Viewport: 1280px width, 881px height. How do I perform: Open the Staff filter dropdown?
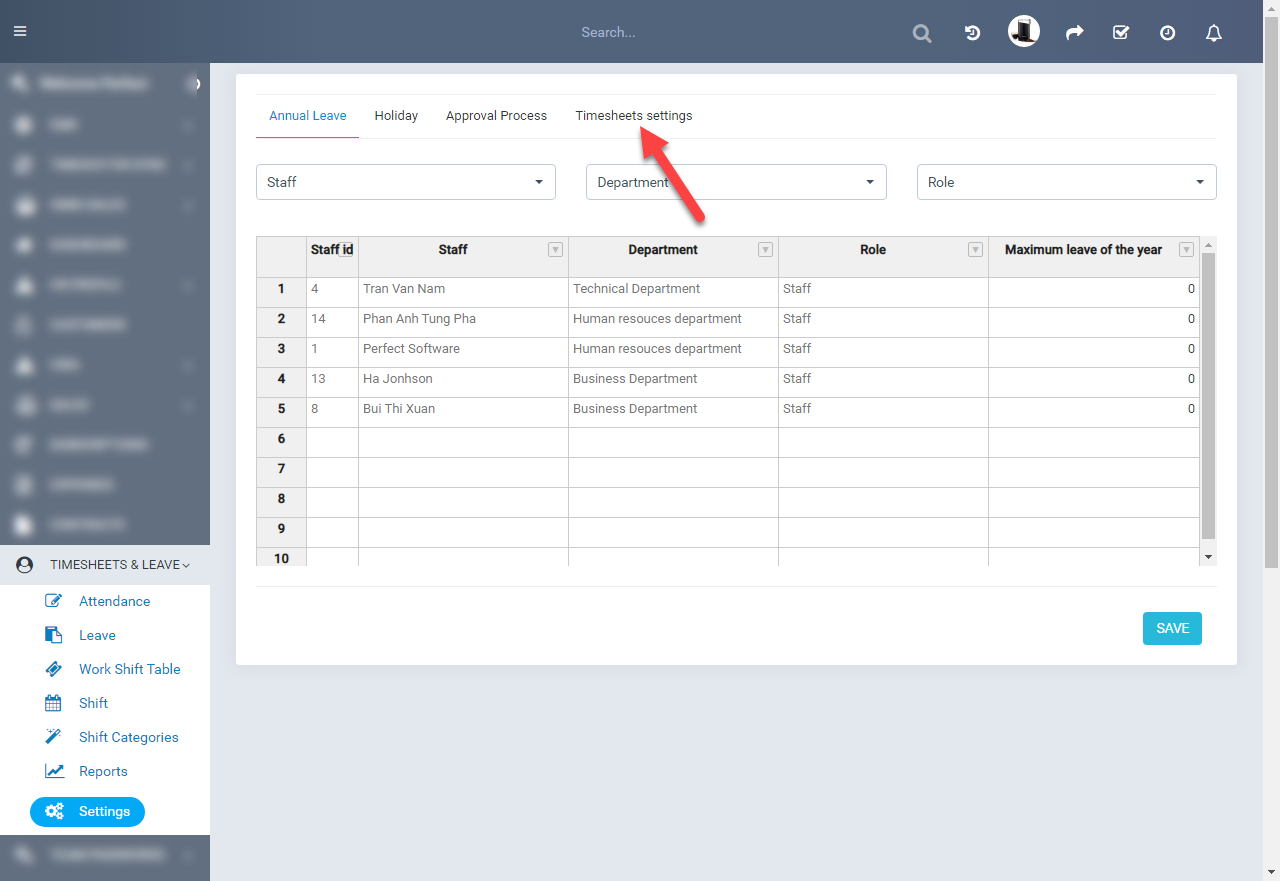click(x=406, y=182)
